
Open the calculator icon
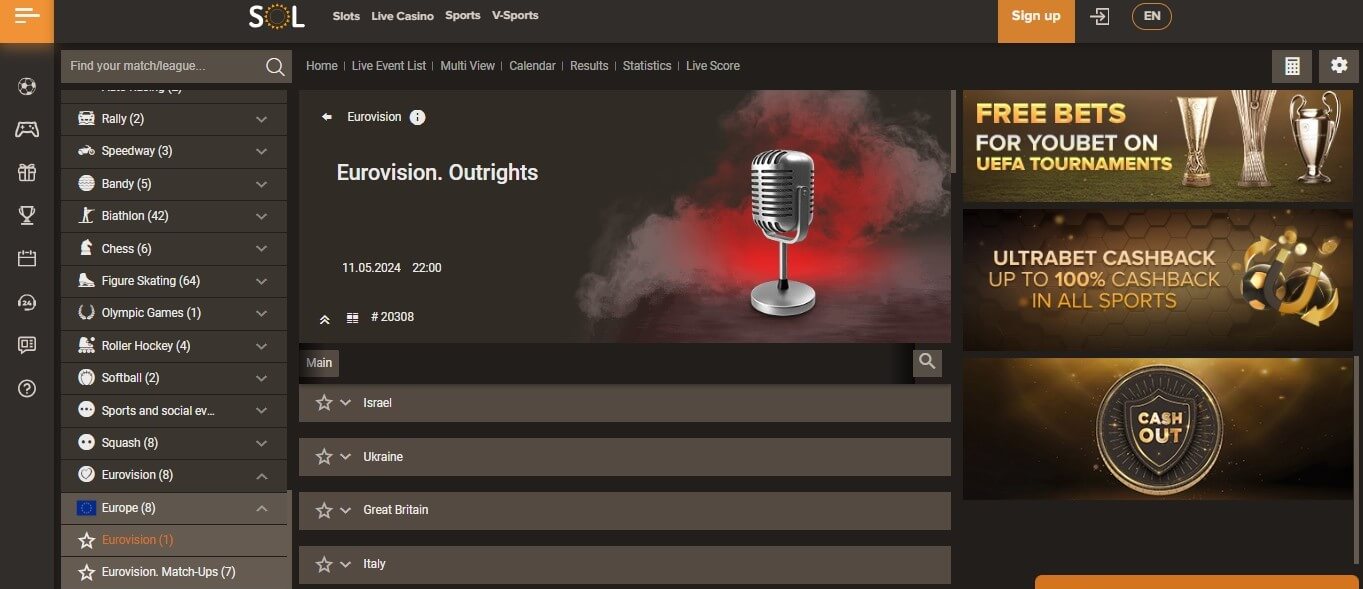tap(1292, 66)
